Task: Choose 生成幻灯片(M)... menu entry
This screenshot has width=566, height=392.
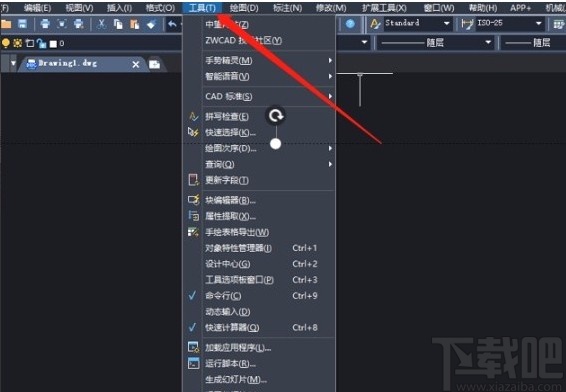Action: (258, 379)
